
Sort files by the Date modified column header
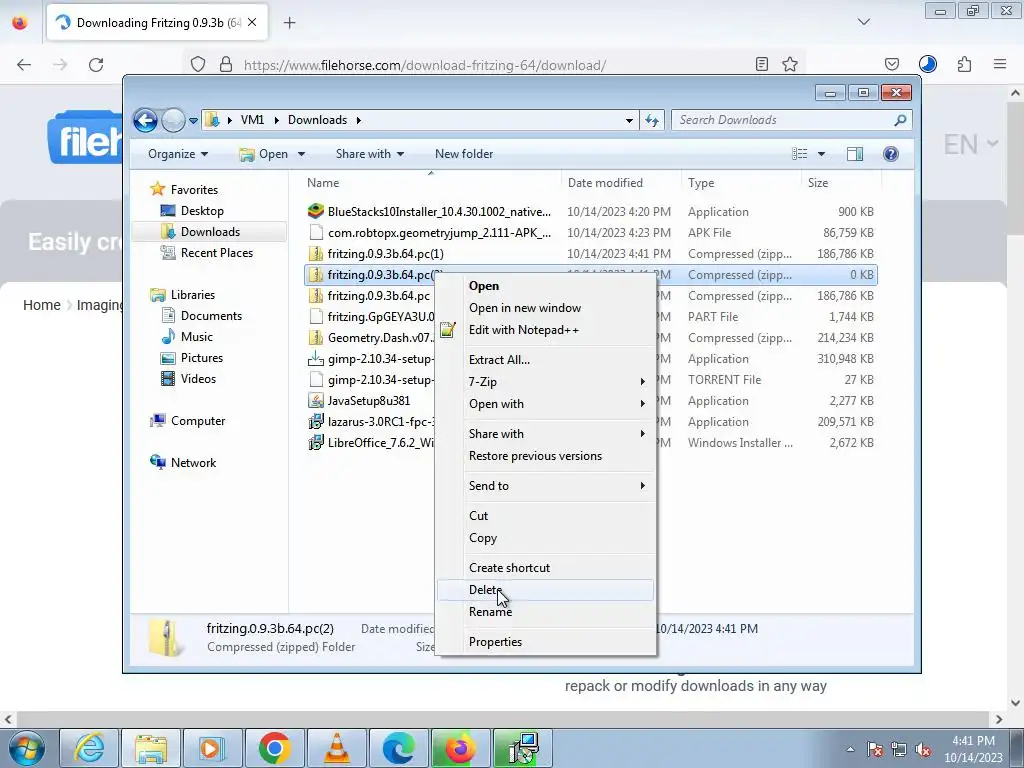[x=620, y=183]
